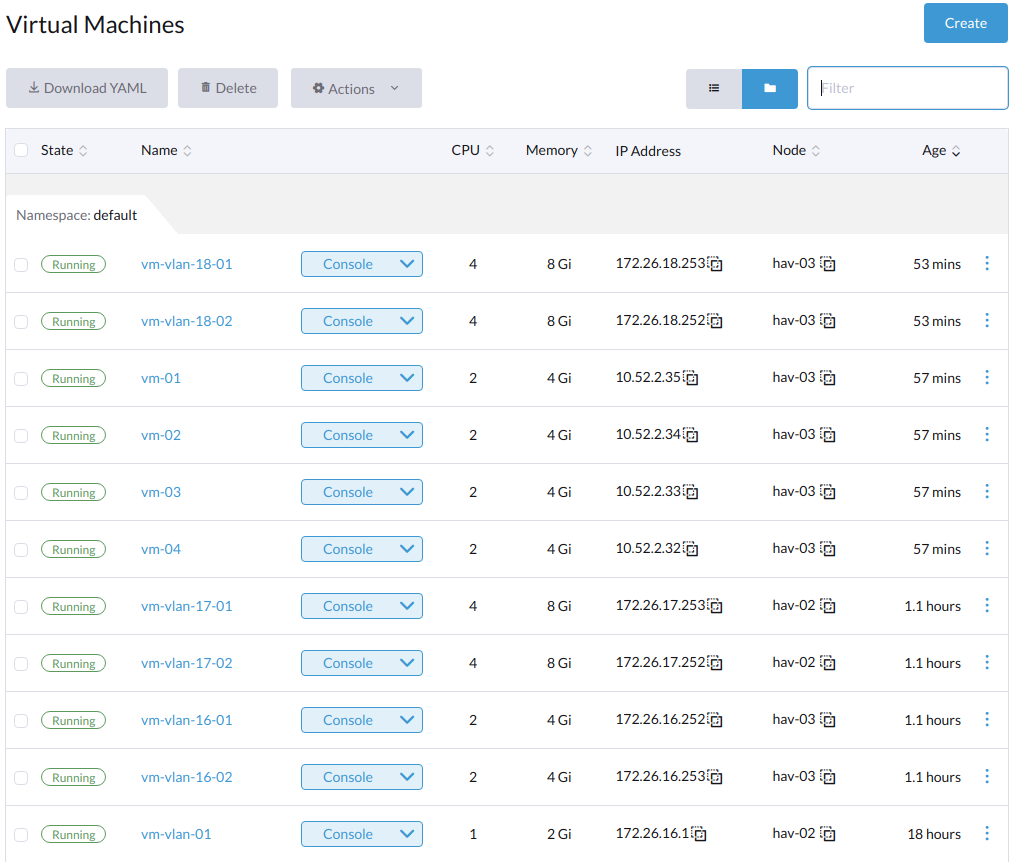Expand Console dropdown arrow for vm-vlan-17-01
This screenshot has height=862, width=1013.
407,606
